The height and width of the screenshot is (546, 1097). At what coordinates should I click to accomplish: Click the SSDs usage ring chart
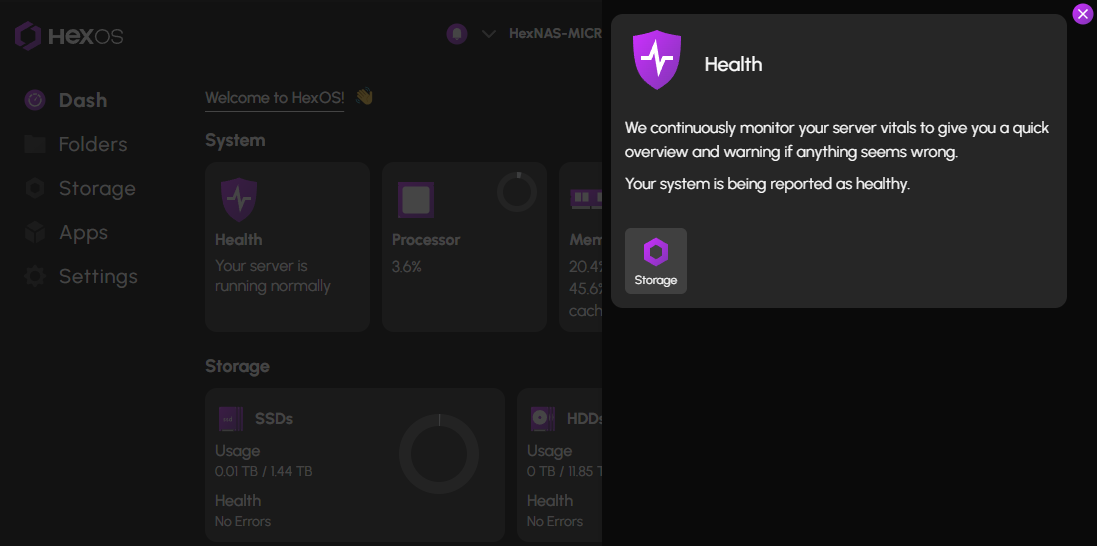[439, 454]
